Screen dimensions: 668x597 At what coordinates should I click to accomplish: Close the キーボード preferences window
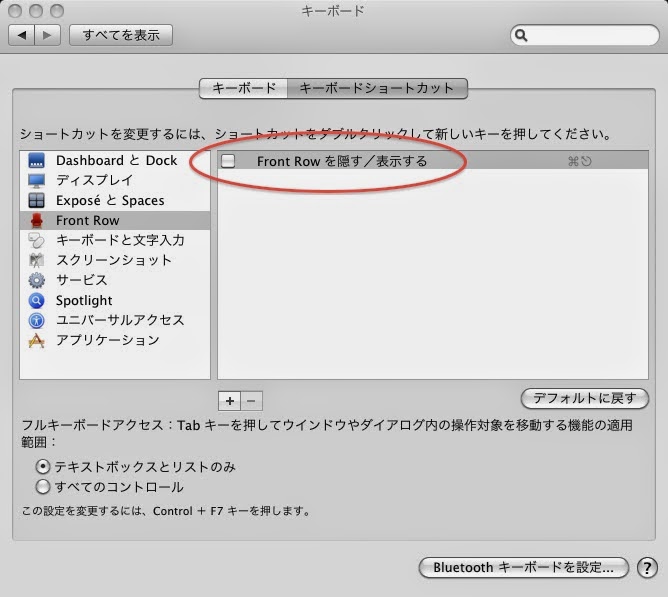[15, 11]
